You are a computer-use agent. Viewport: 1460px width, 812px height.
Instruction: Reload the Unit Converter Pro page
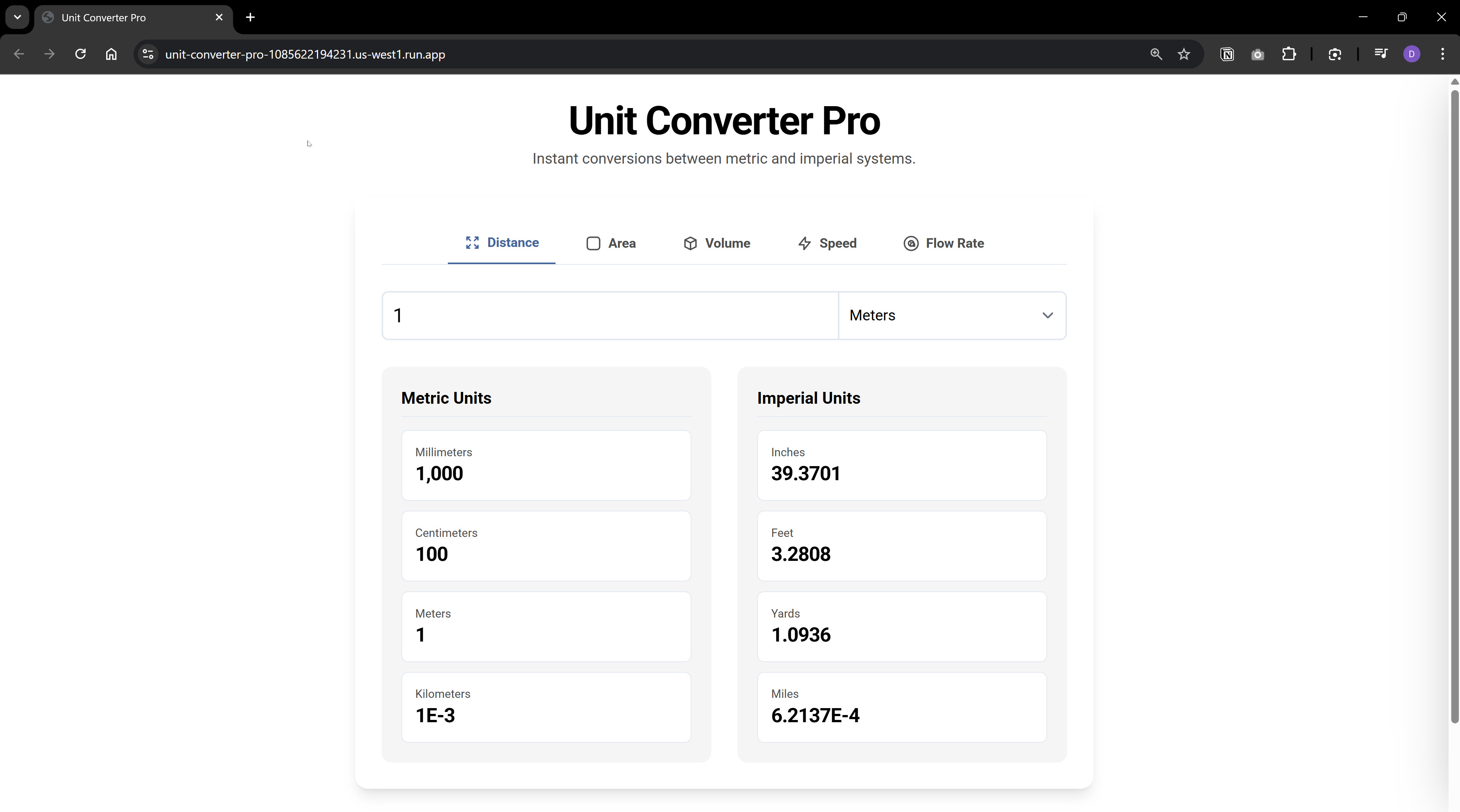pos(81,54)
